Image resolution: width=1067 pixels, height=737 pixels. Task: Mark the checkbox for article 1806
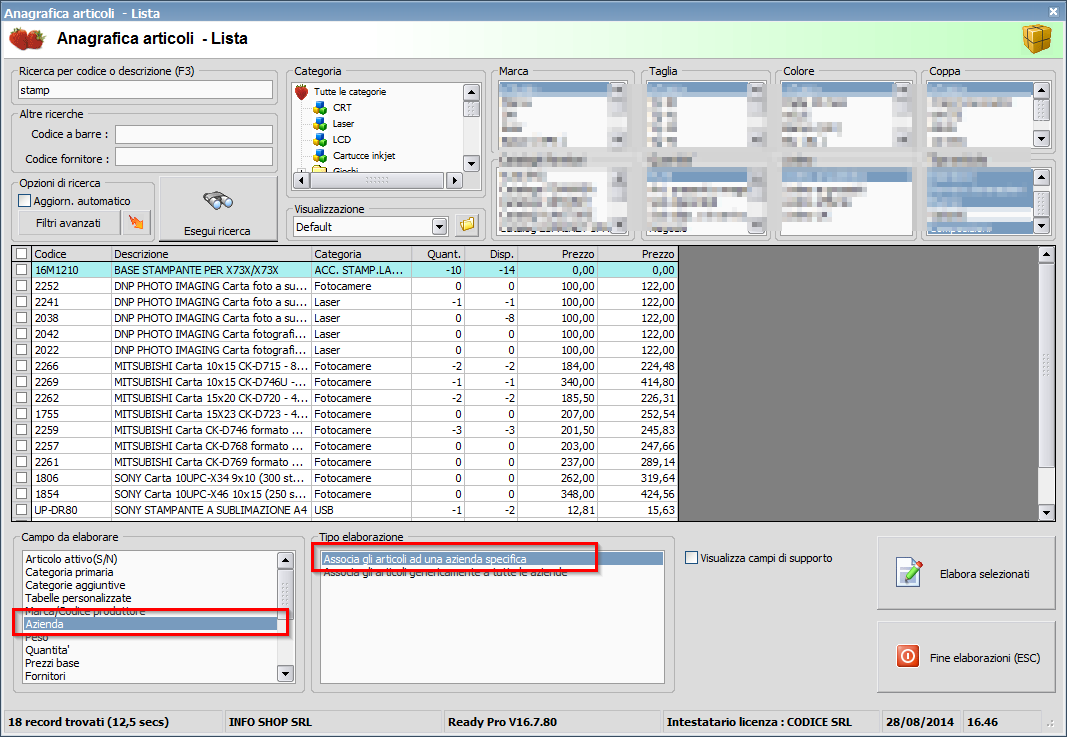22,478
